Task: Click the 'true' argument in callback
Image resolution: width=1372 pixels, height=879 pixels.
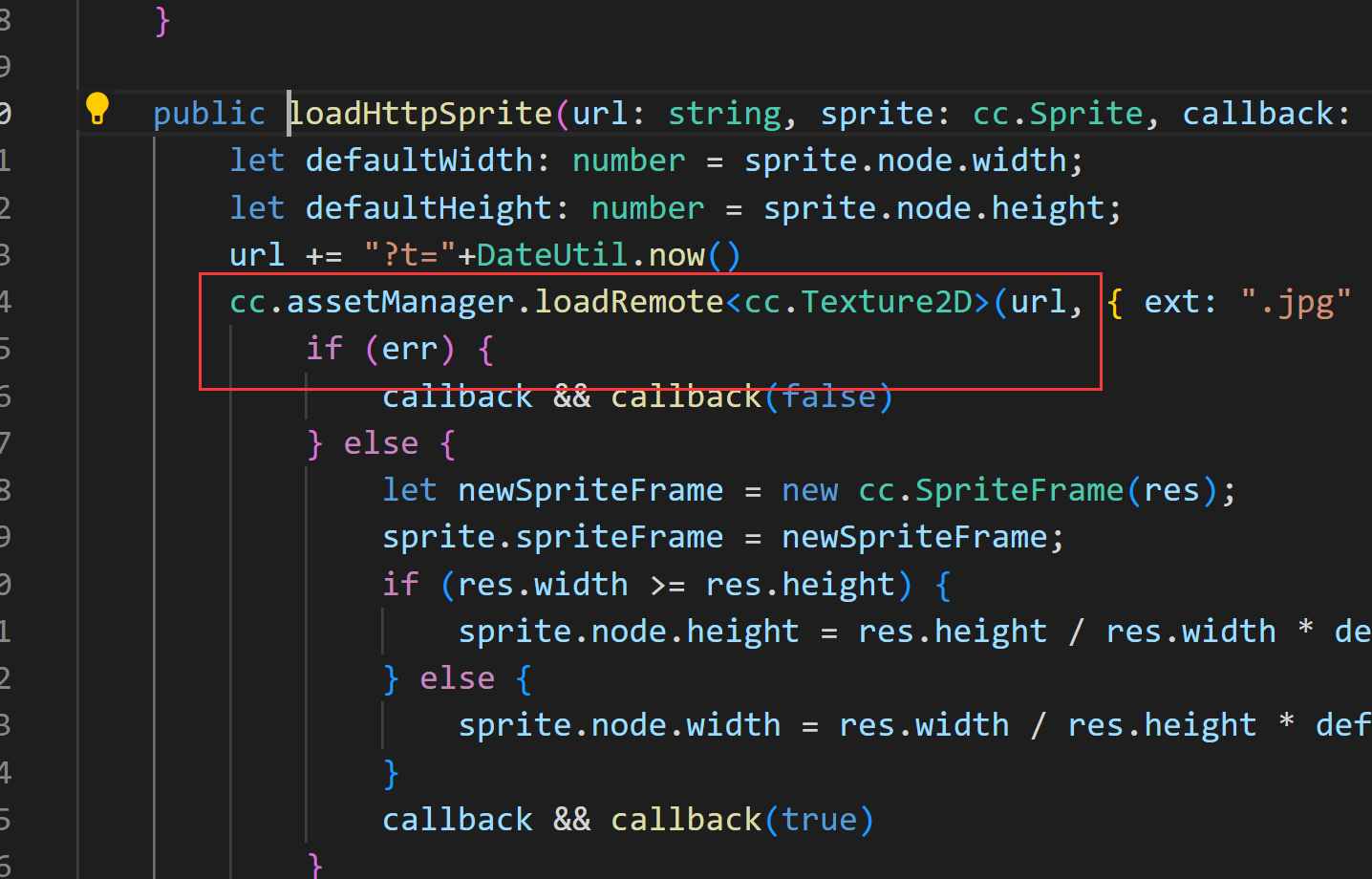Action: (x=820, y=820)
